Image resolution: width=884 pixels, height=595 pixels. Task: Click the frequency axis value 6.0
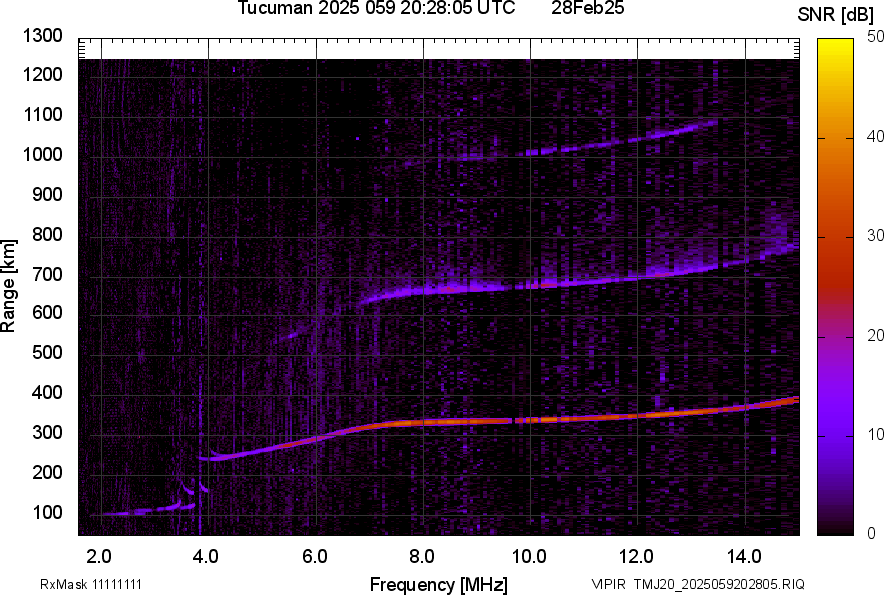tap(315, 557)
